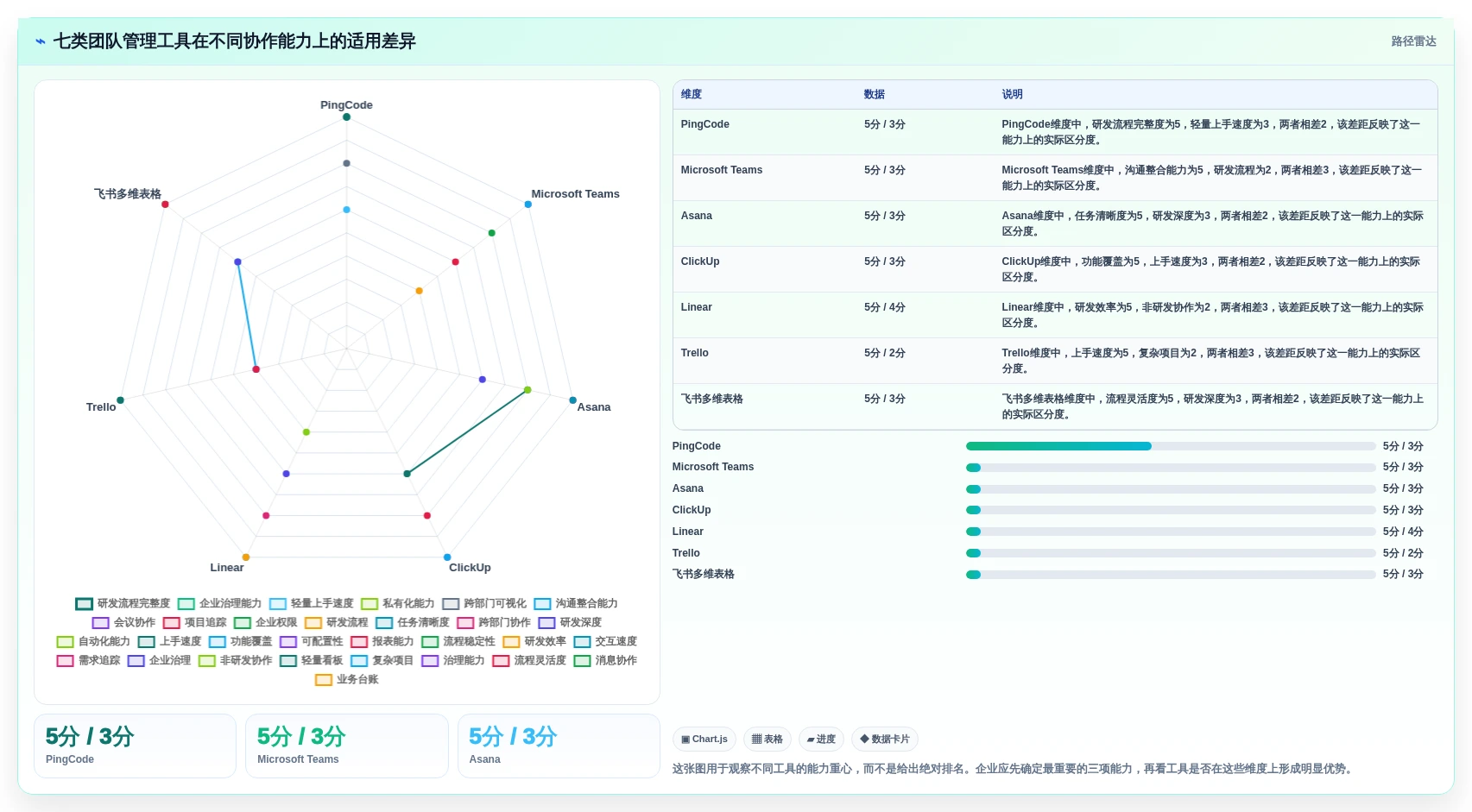Click the 轻量看板 legend swatch
This screenshot has width=1472, height=812.
[288, 661]
